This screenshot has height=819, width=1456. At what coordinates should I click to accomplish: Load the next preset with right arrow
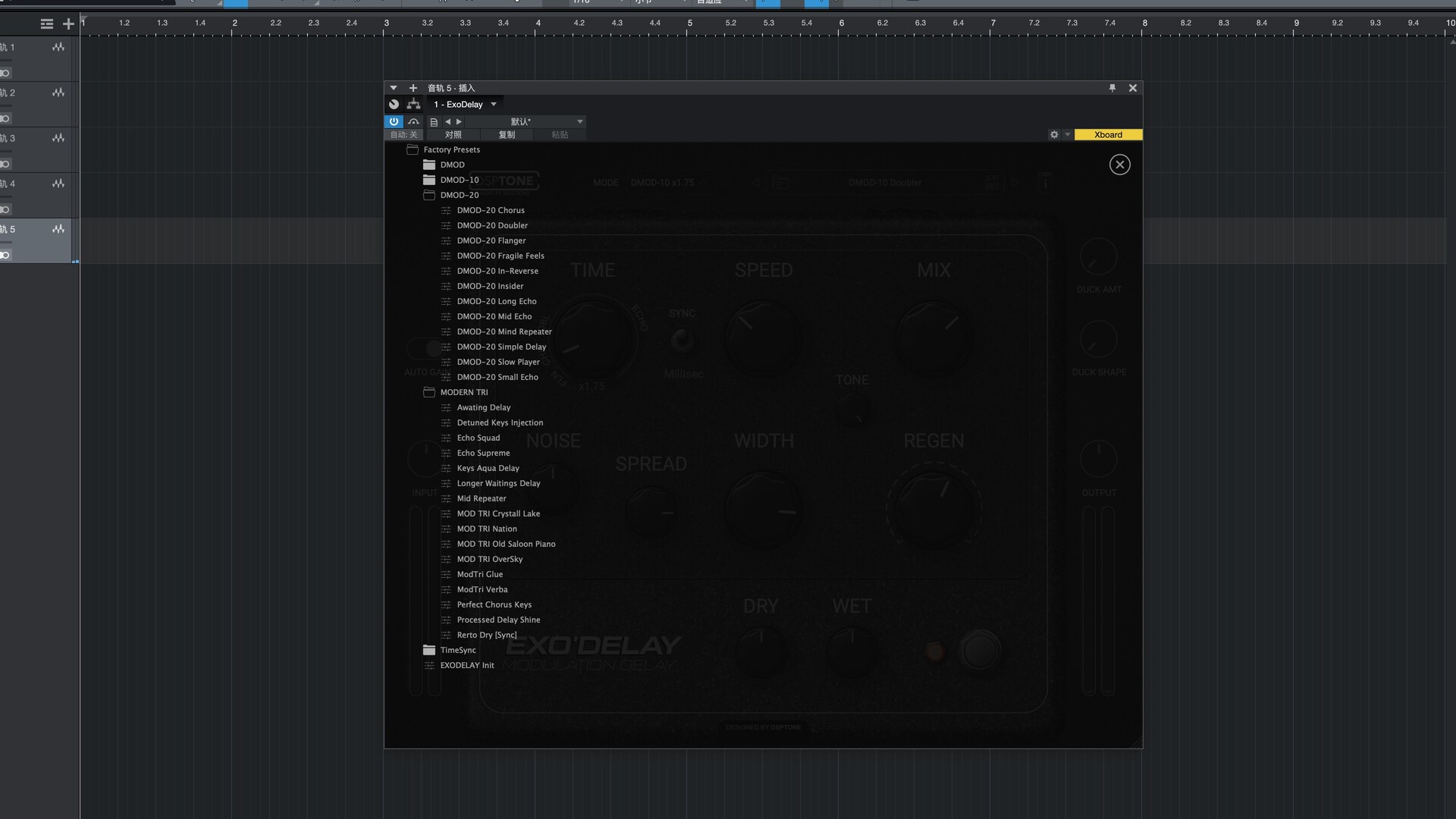459,121
